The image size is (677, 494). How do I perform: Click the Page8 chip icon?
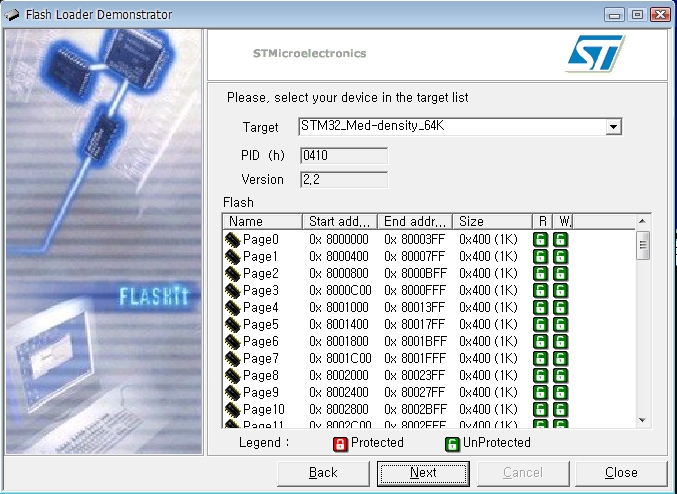point(232,376)
